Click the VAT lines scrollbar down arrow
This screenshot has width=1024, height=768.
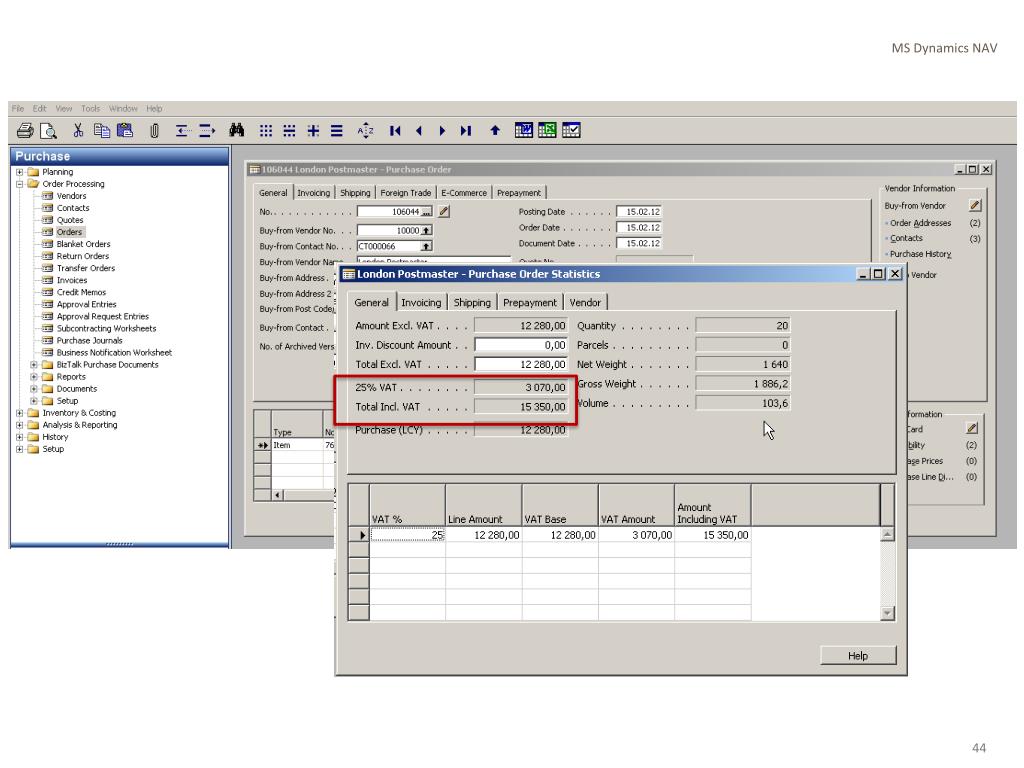[887, 613]
